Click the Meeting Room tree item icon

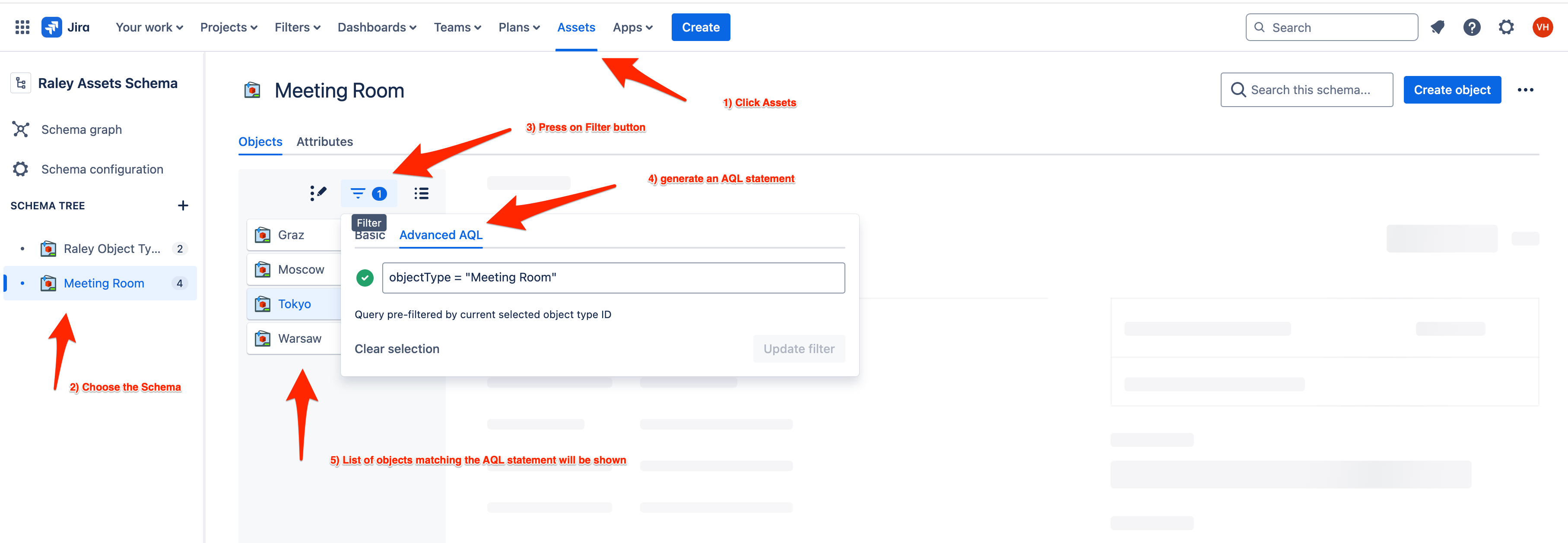click(48, 283)
